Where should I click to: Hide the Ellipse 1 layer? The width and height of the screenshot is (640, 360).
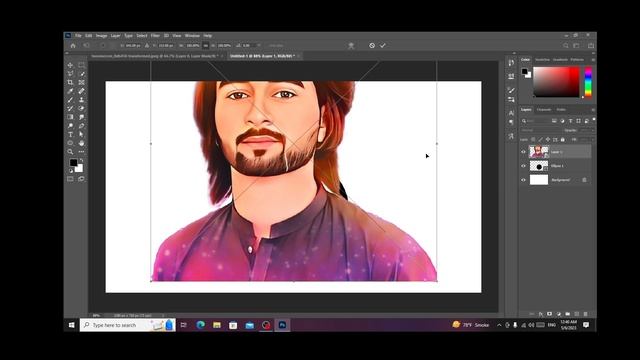pyautogui.click(x=523, y=166)
